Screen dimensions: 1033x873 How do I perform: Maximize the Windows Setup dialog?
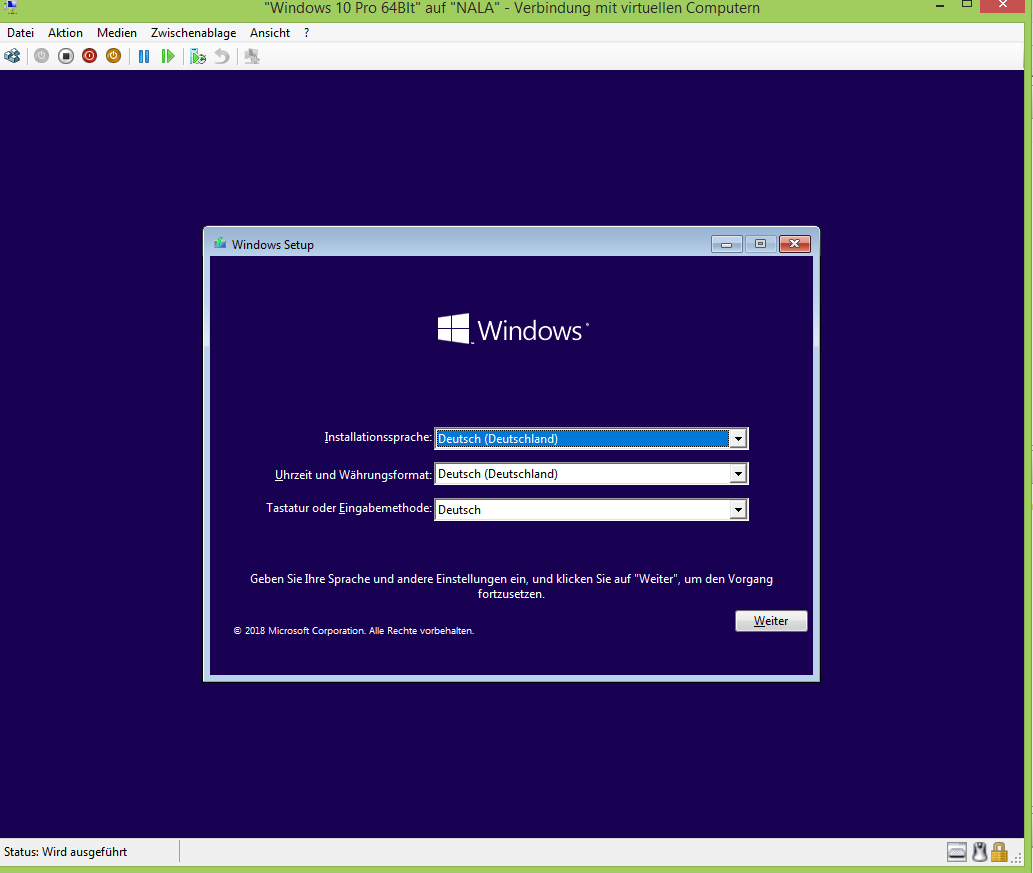[x=760, y=244]
